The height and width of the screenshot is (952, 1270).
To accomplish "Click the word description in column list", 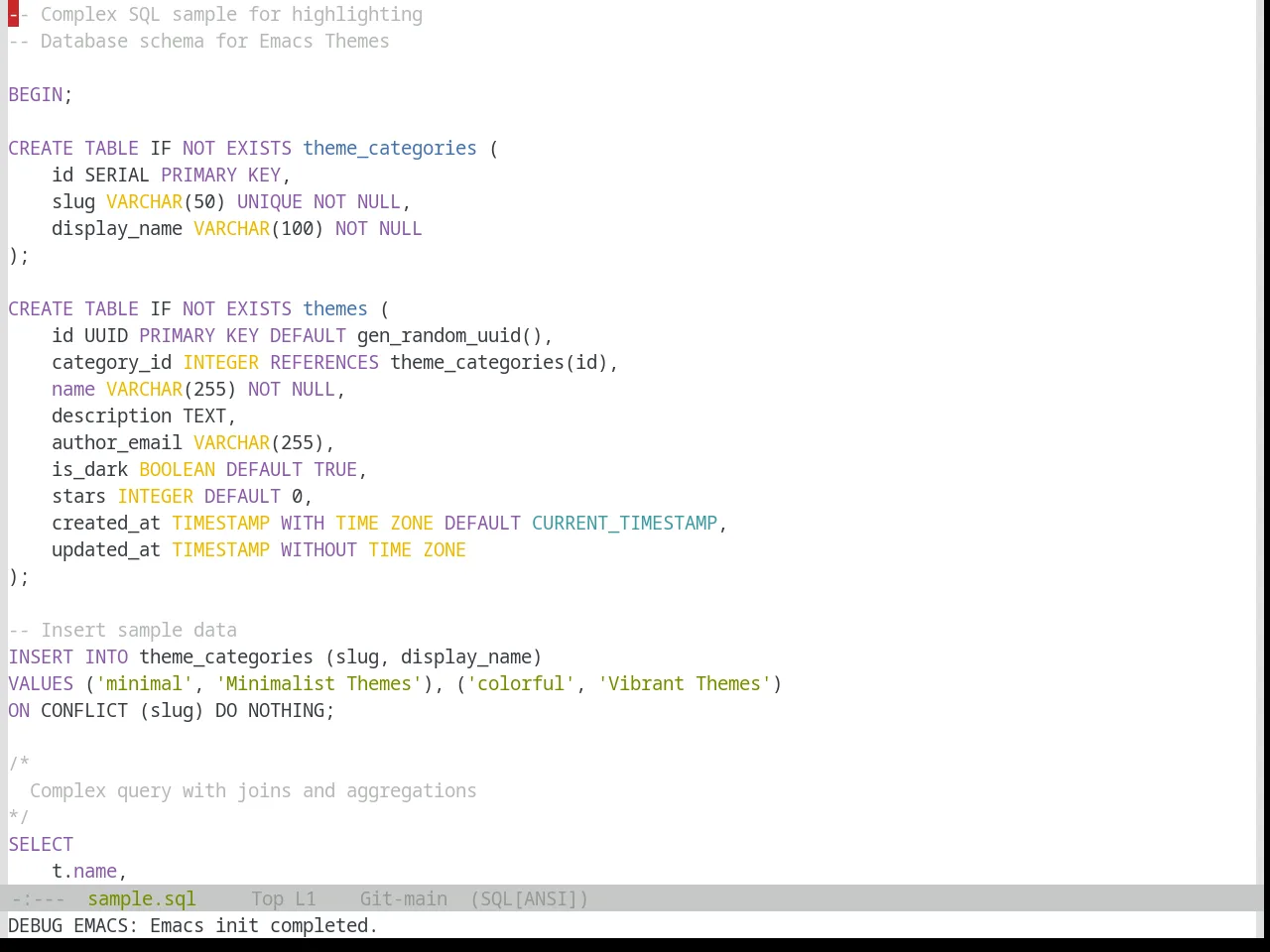I will tap(112, 416).
